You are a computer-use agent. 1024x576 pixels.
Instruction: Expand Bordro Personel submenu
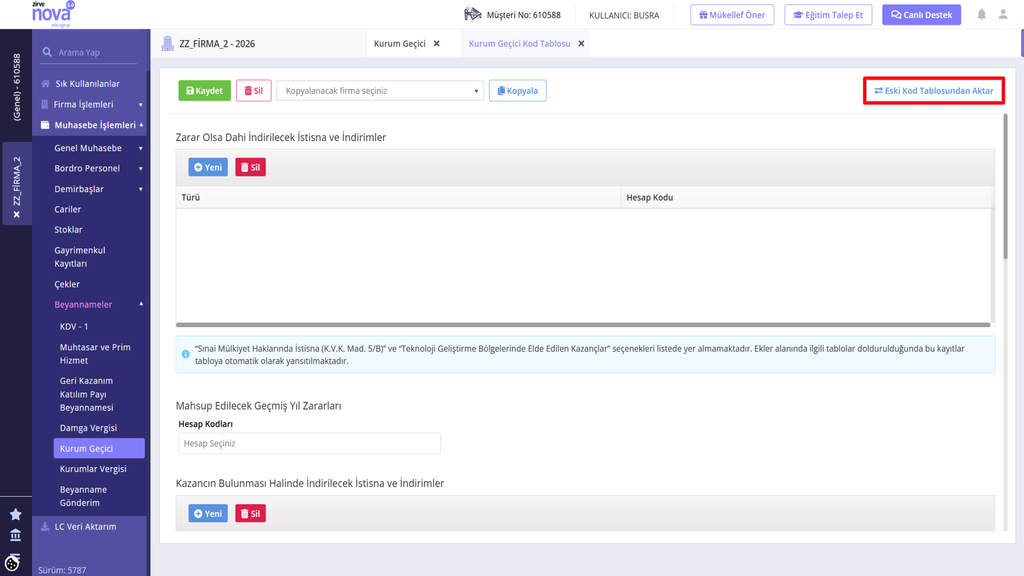(x=140, y=168)
